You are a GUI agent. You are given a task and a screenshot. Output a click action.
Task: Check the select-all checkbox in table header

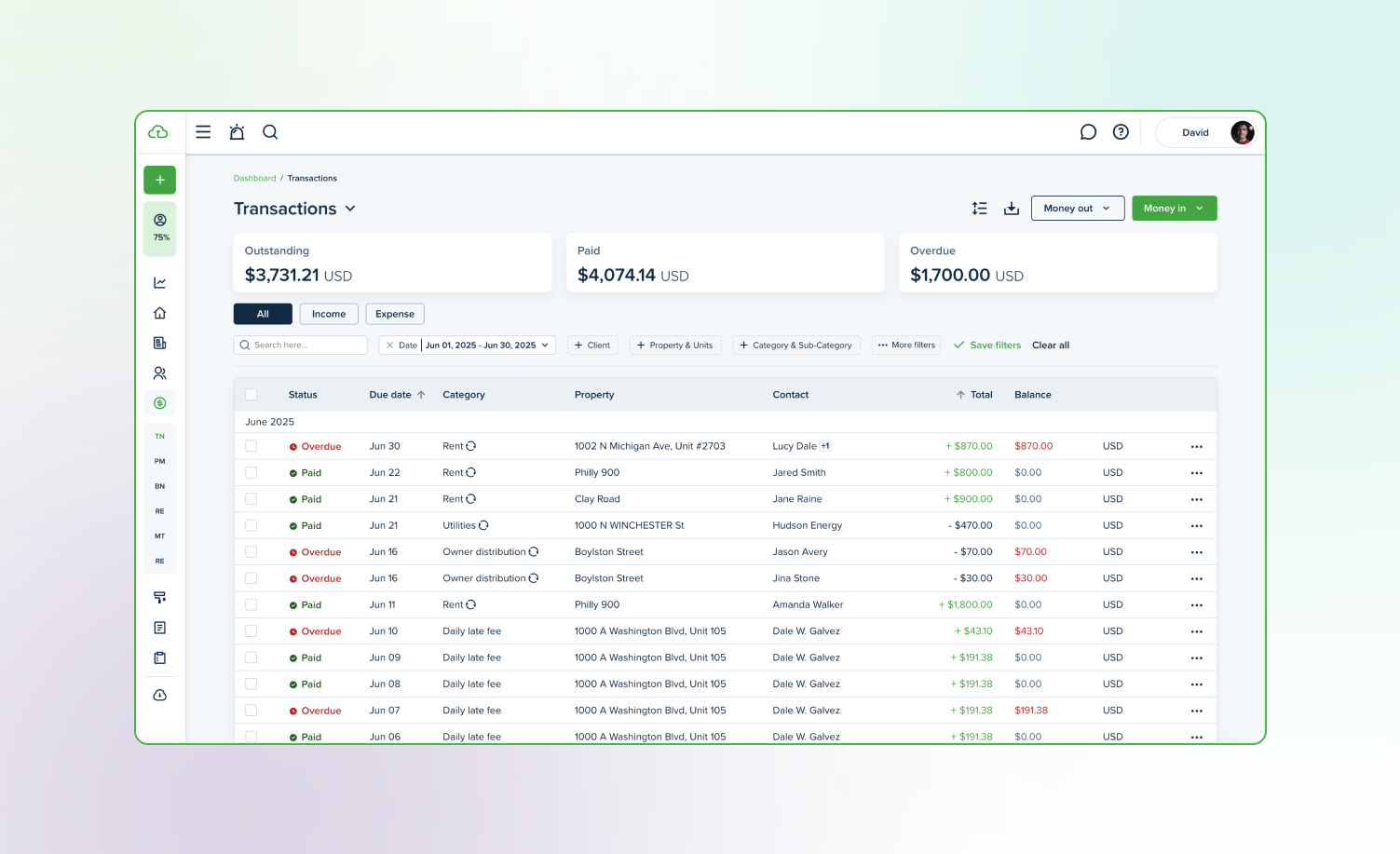pos(251,395)
